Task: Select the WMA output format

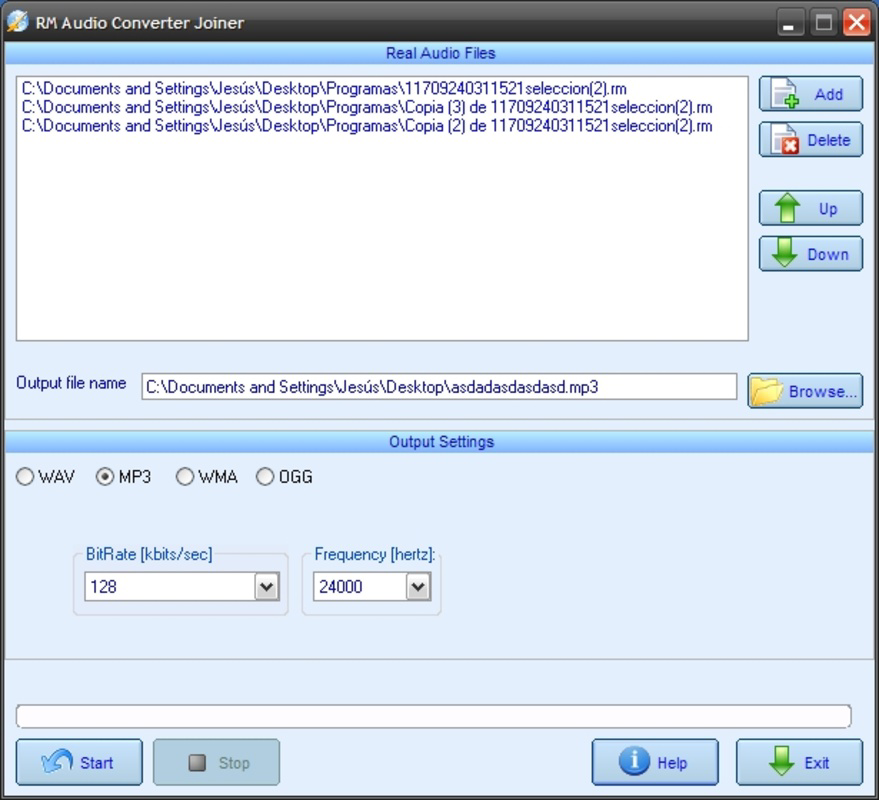Action: point(206,477)
